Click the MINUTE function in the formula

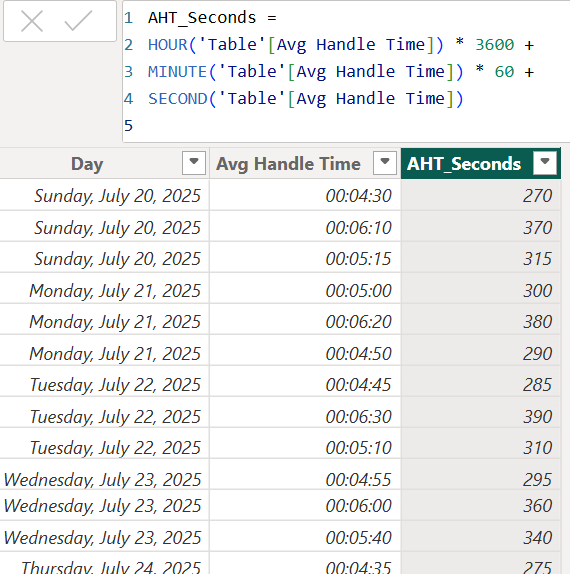[177, 72]
